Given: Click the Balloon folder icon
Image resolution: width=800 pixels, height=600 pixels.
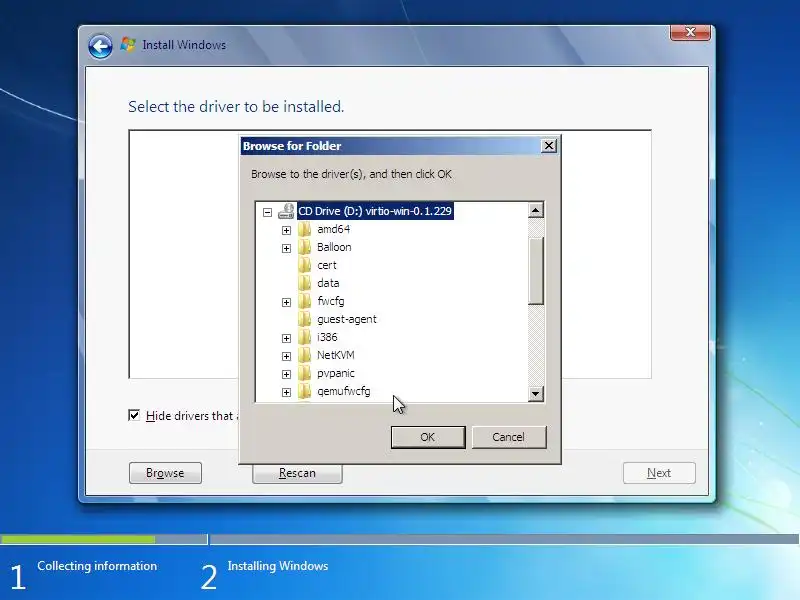Looking at the screenshot, I should coord(305,247).
